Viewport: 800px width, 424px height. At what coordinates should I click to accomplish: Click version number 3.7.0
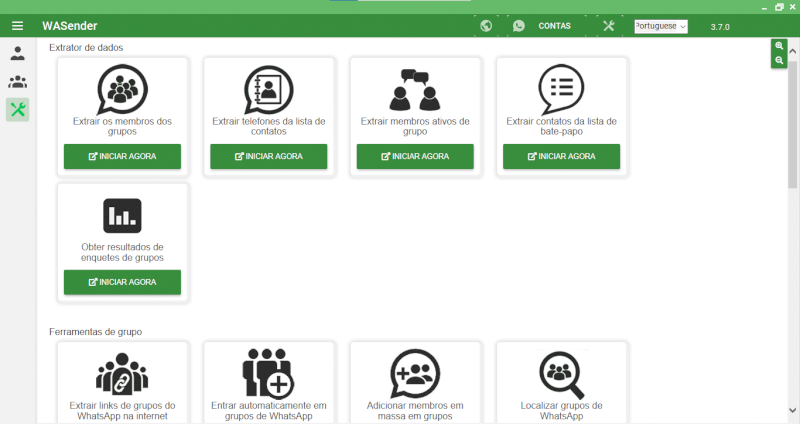[720, 27]
